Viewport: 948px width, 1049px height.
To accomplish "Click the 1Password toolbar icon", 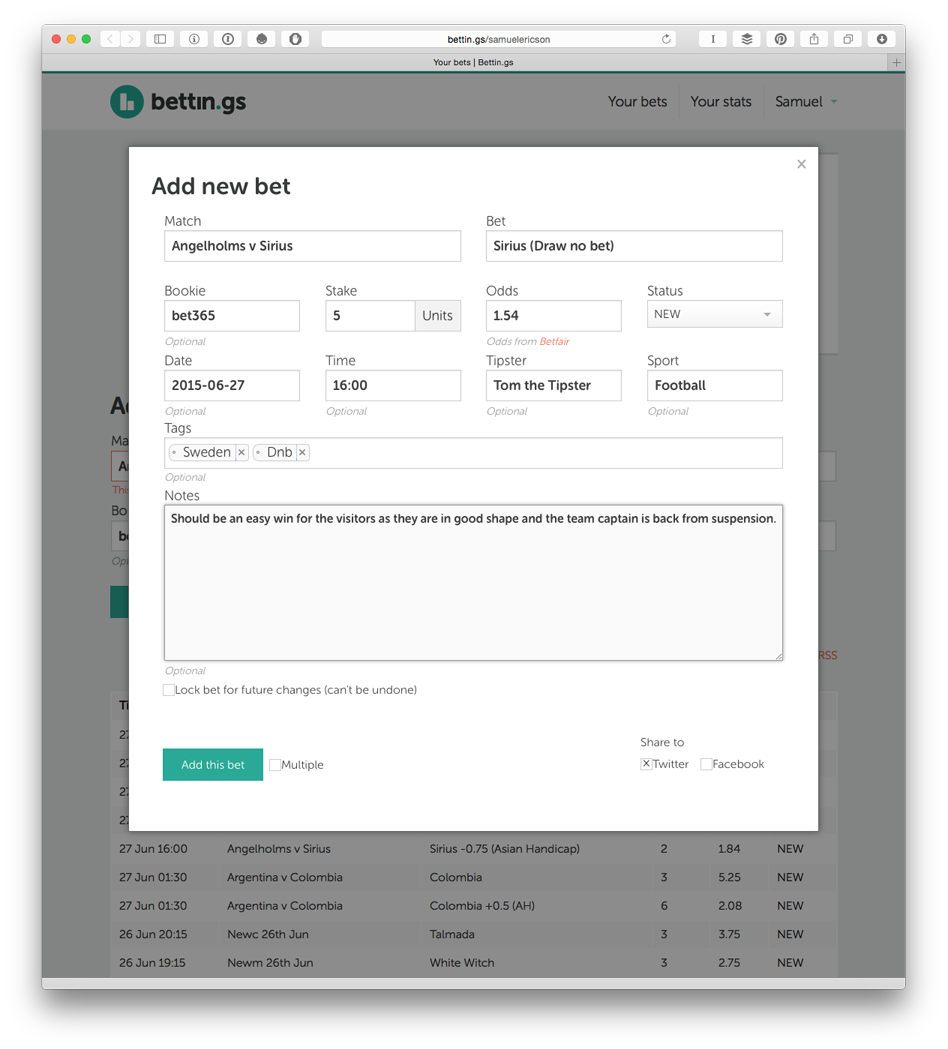I will click(x=227, y=39).
